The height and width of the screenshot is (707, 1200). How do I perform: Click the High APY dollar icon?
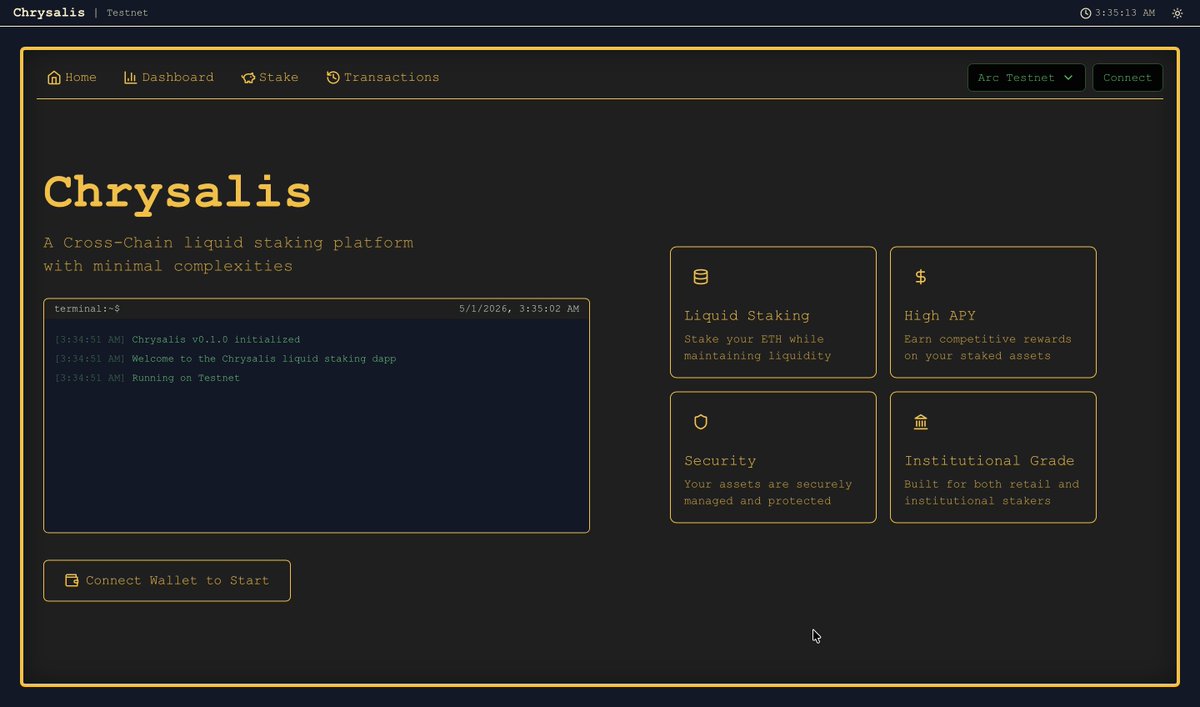[921, 277]
